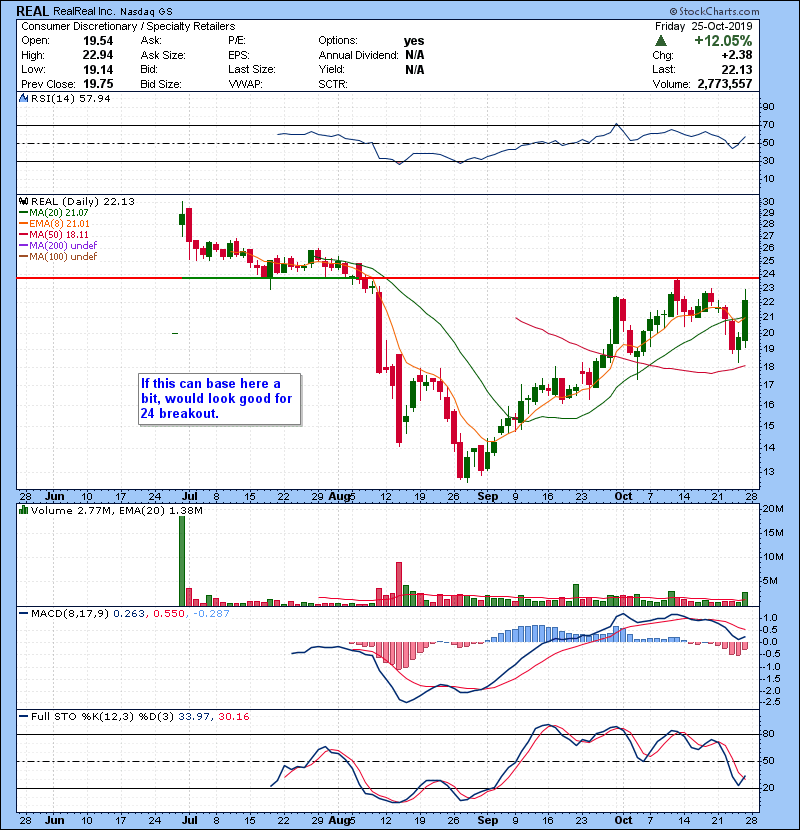Click the candlestick icon beside REAL (Daily)
This screenshot has width=800, height=830.
click(x=24, y=201)
